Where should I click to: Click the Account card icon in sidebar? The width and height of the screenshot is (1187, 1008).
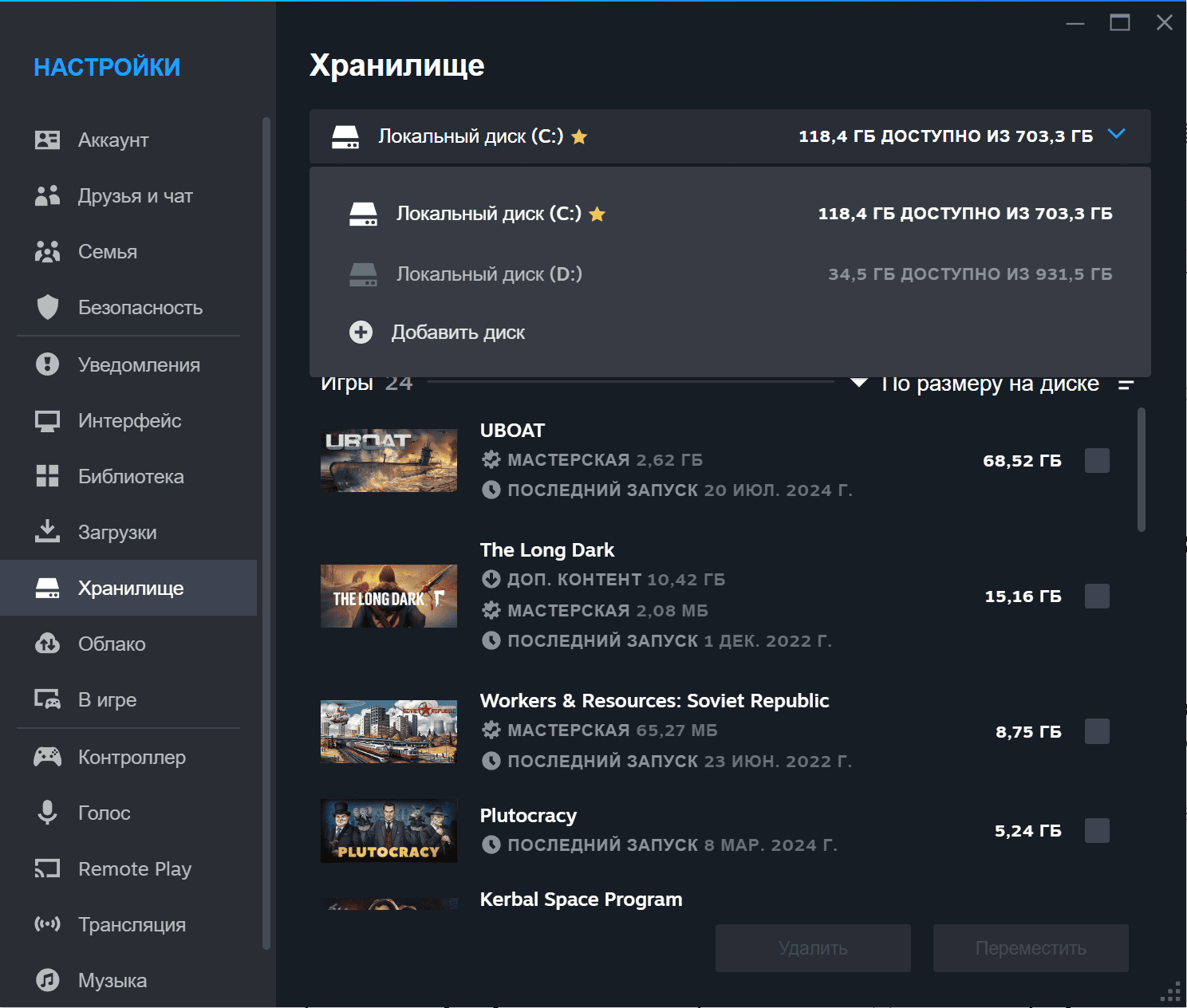[x=47, y=140]
